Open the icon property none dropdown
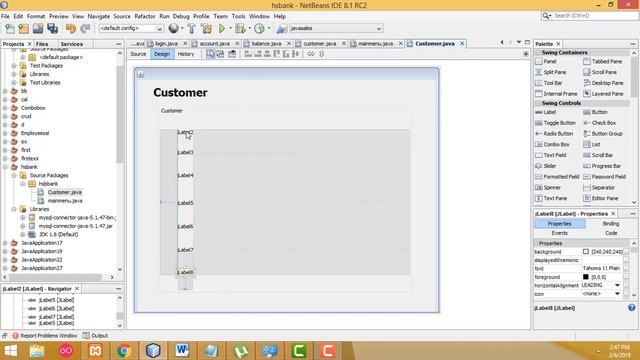The image size is (640, 360). click(617, 294)
